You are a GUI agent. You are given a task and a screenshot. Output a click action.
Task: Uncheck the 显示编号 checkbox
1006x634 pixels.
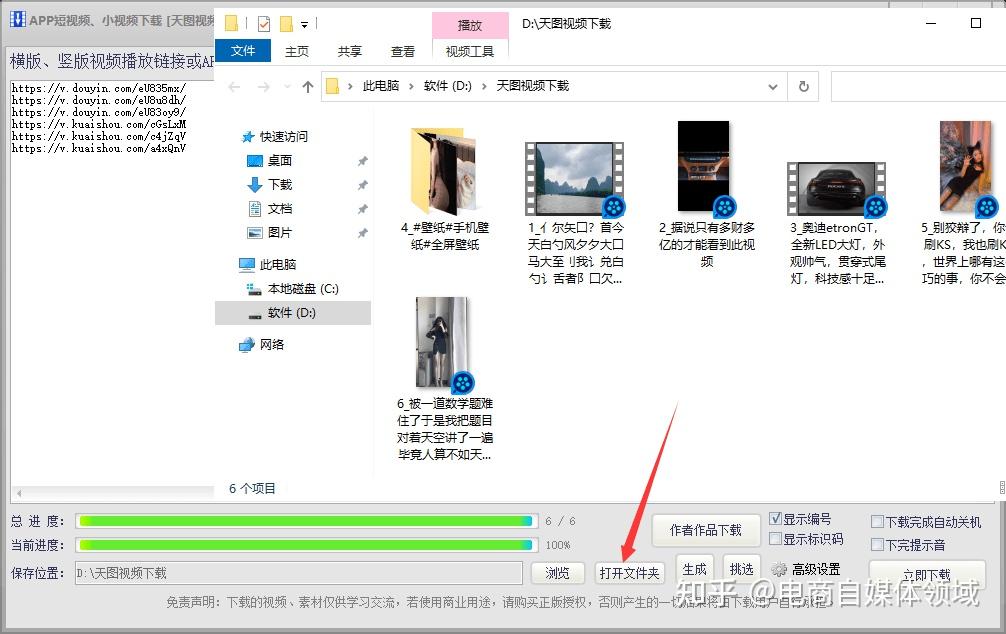pos(776,518)
